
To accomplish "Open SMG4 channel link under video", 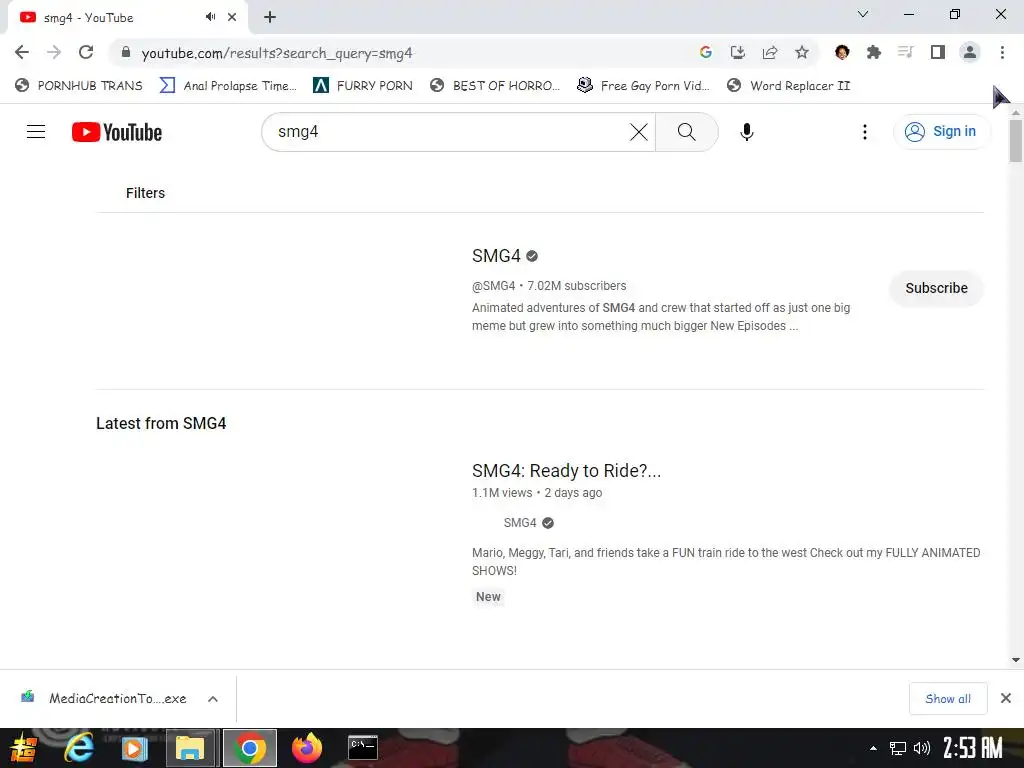I will (520, 523).
